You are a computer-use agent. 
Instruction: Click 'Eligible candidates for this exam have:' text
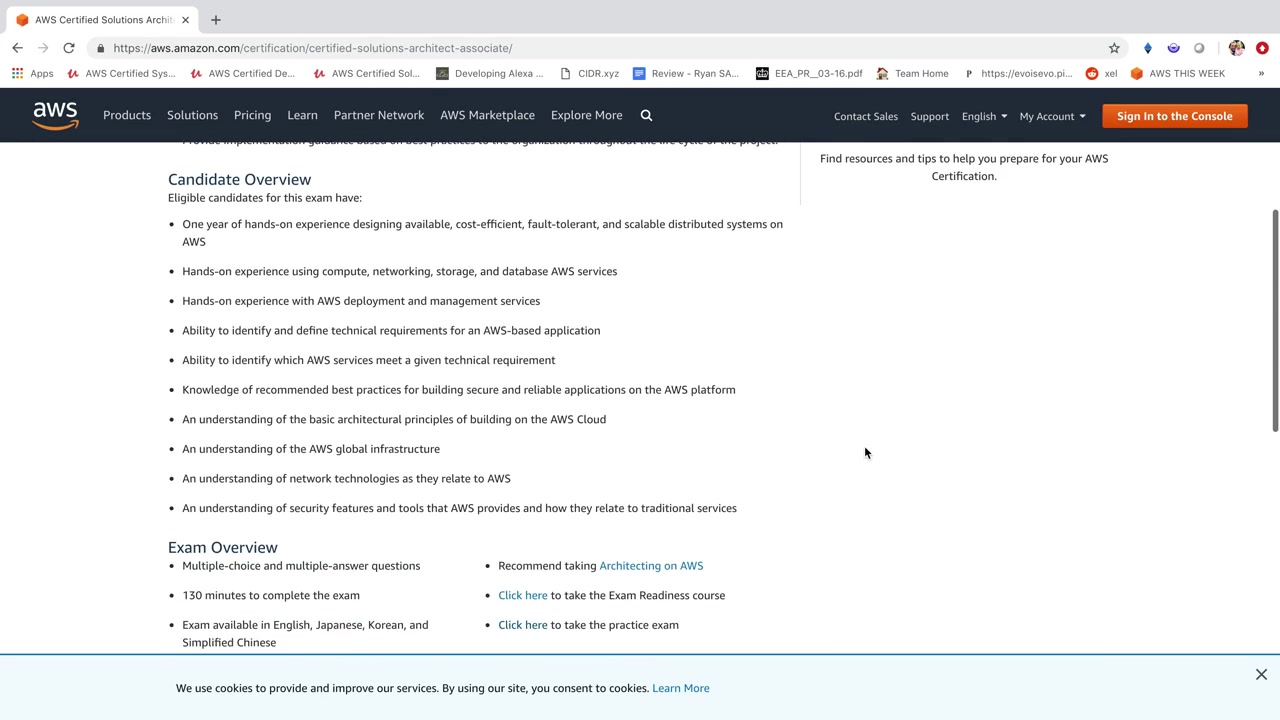[265, 198]
